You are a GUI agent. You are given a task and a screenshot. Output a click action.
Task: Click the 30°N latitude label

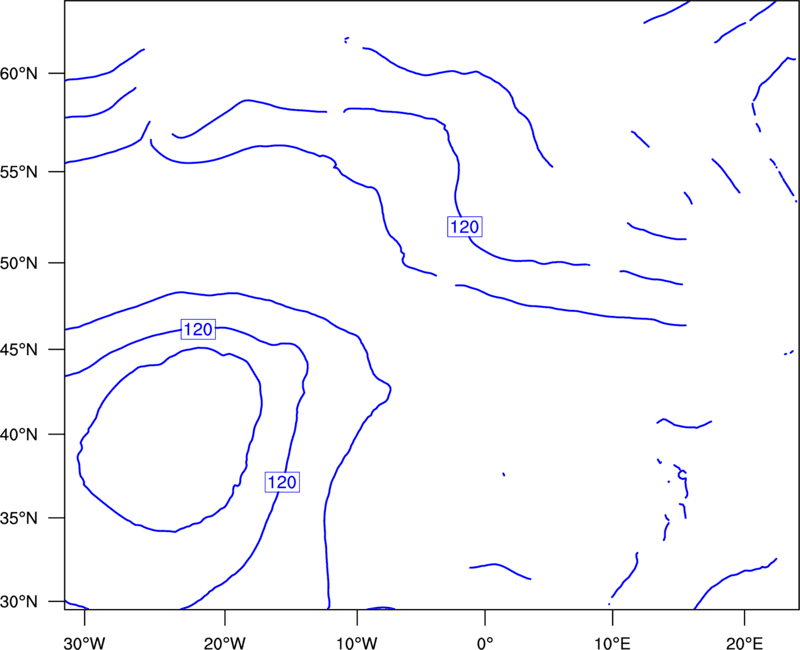pos(19,602)
